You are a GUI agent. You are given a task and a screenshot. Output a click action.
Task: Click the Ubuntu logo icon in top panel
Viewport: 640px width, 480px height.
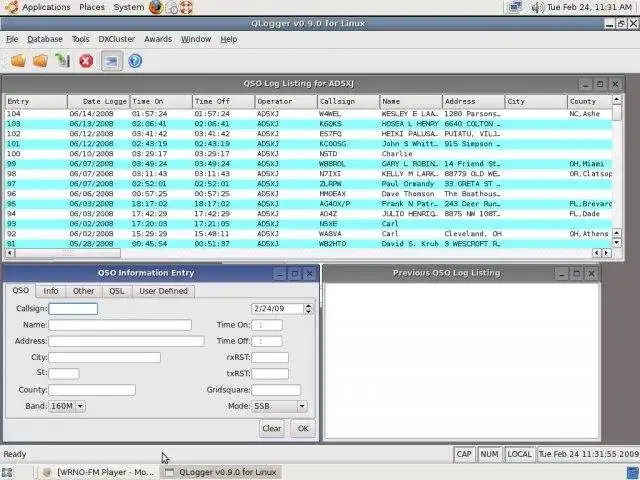[11, 7]
